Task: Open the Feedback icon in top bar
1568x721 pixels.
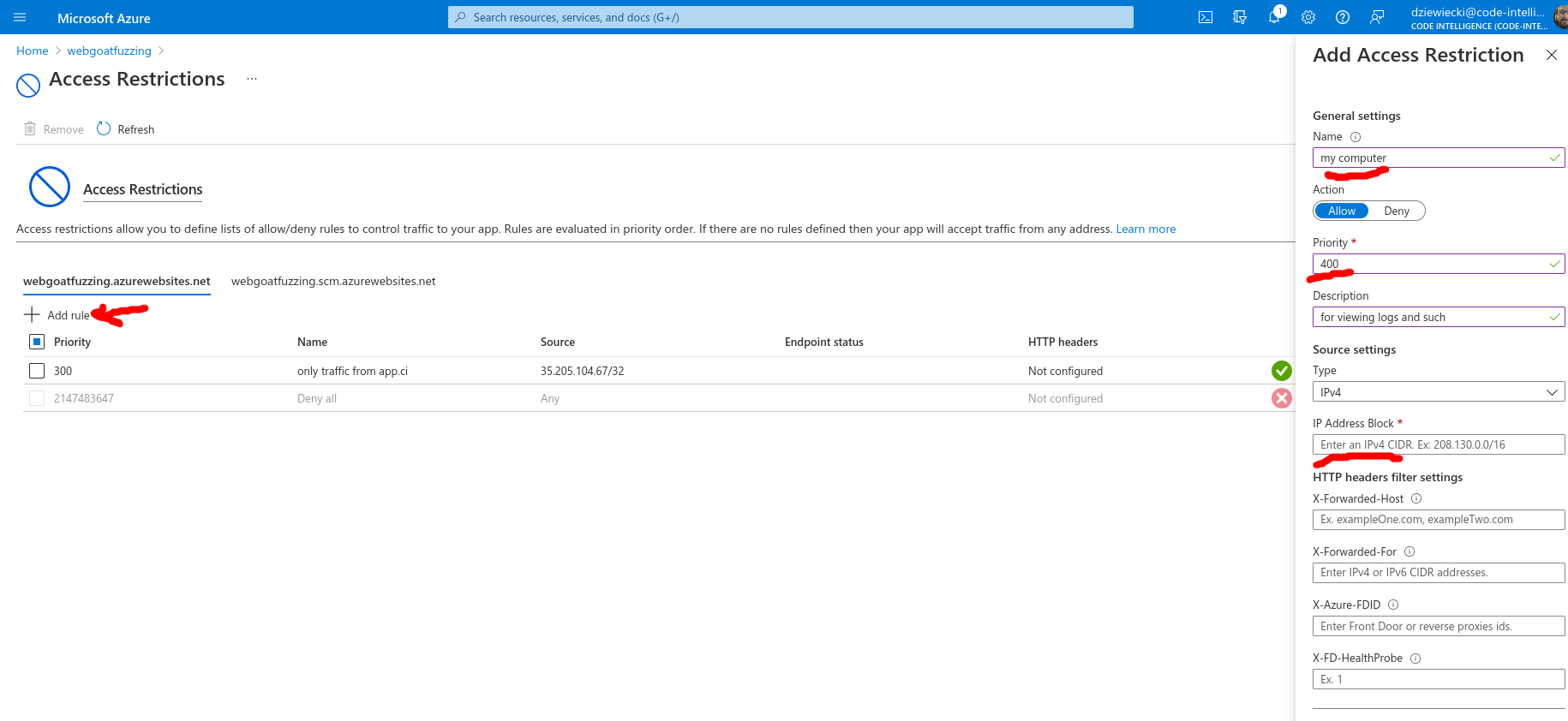Action: (1377, 17)
